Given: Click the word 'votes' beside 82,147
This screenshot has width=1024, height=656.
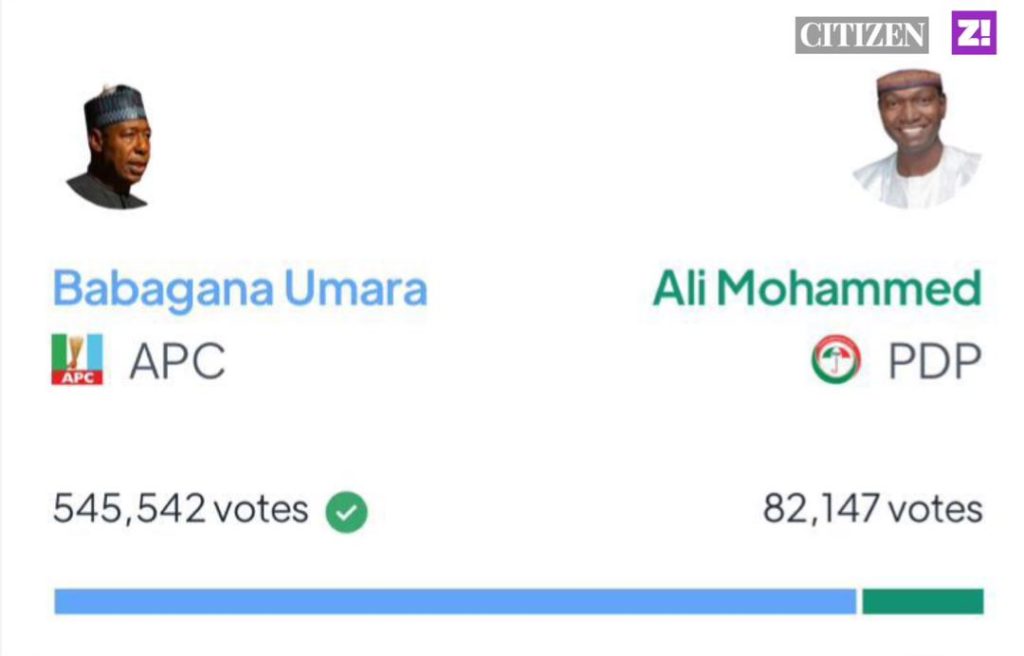Looking at the screenshot, I should 936,509.
